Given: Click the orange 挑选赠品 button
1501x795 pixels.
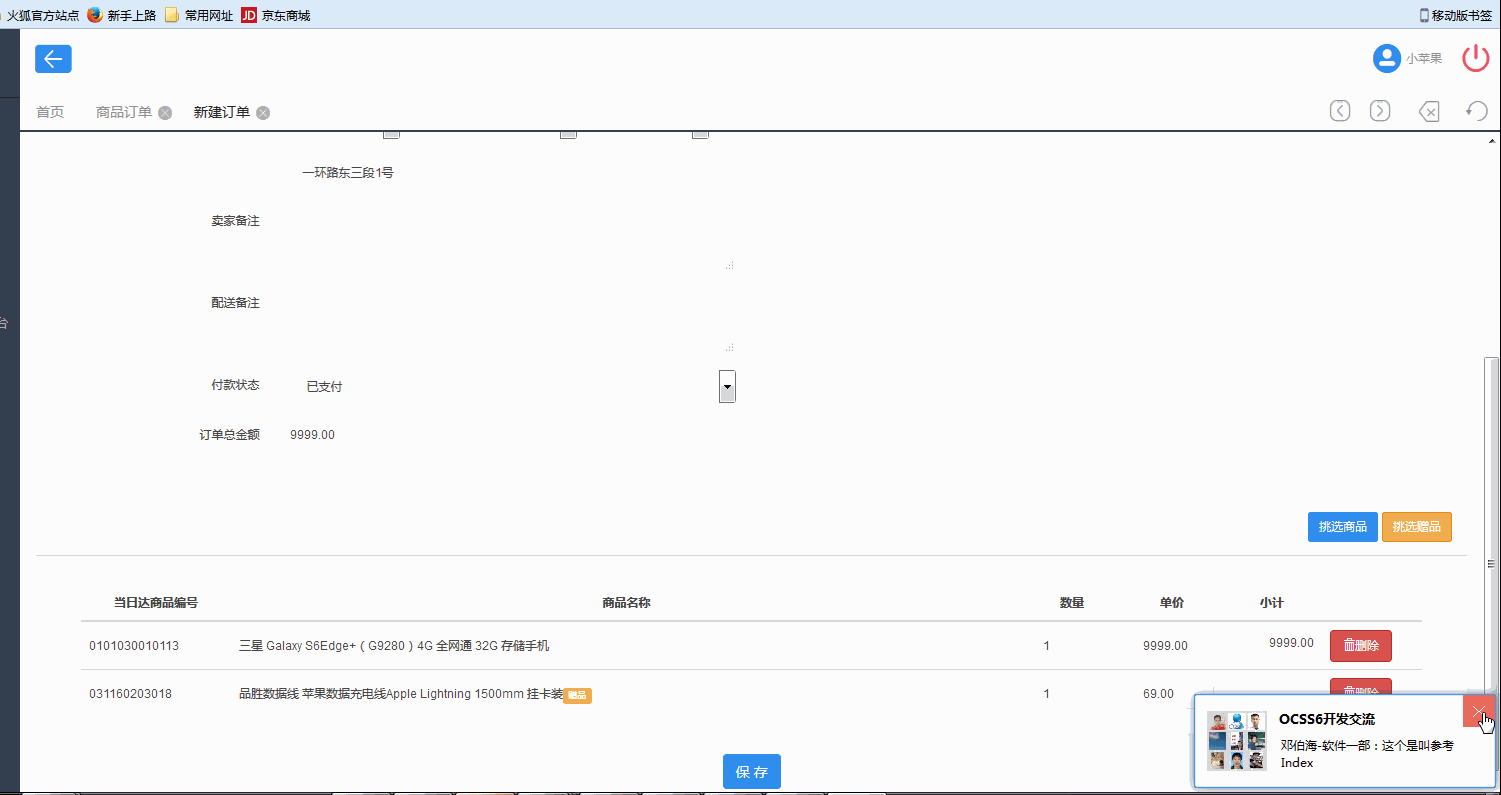Looking at the screenshot, I should 1416,527.
